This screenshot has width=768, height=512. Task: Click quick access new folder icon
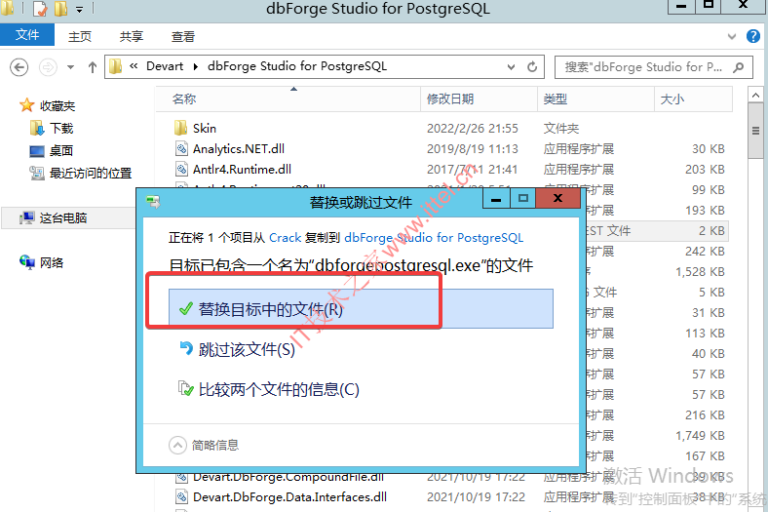click(x=61, y=8)
